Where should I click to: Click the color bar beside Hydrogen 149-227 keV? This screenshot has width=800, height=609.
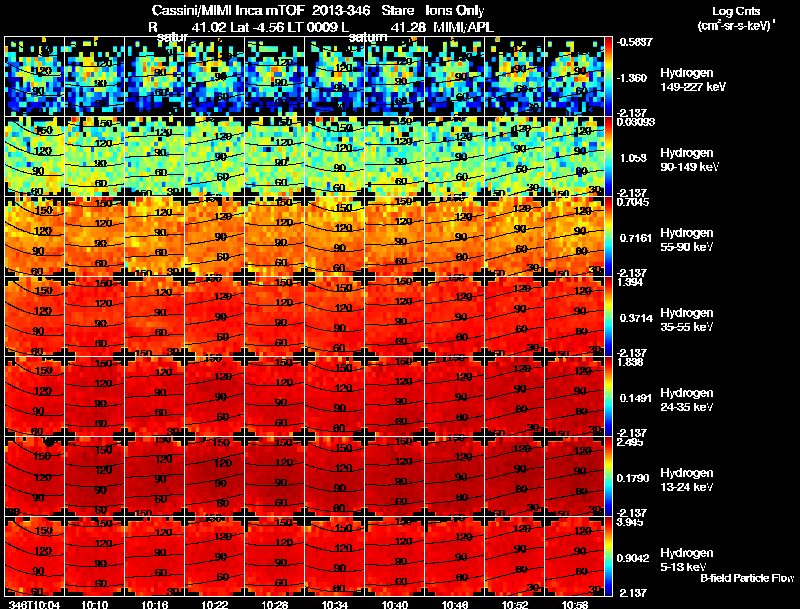pos(609,77)
